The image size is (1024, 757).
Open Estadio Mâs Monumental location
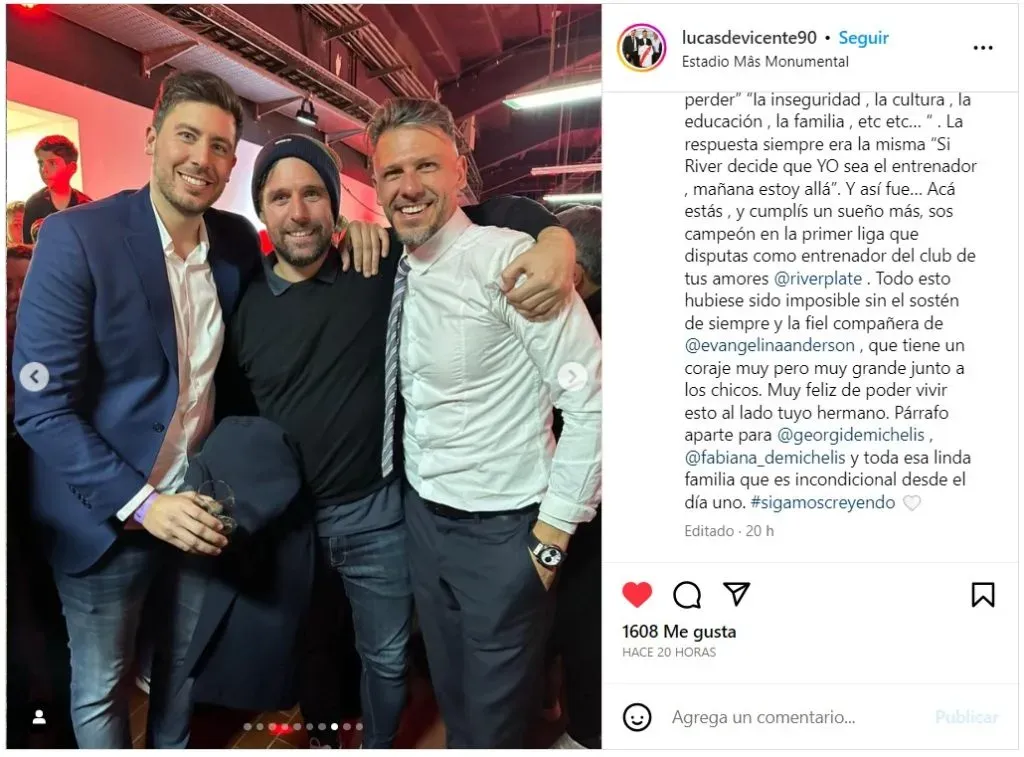point(765,61)
